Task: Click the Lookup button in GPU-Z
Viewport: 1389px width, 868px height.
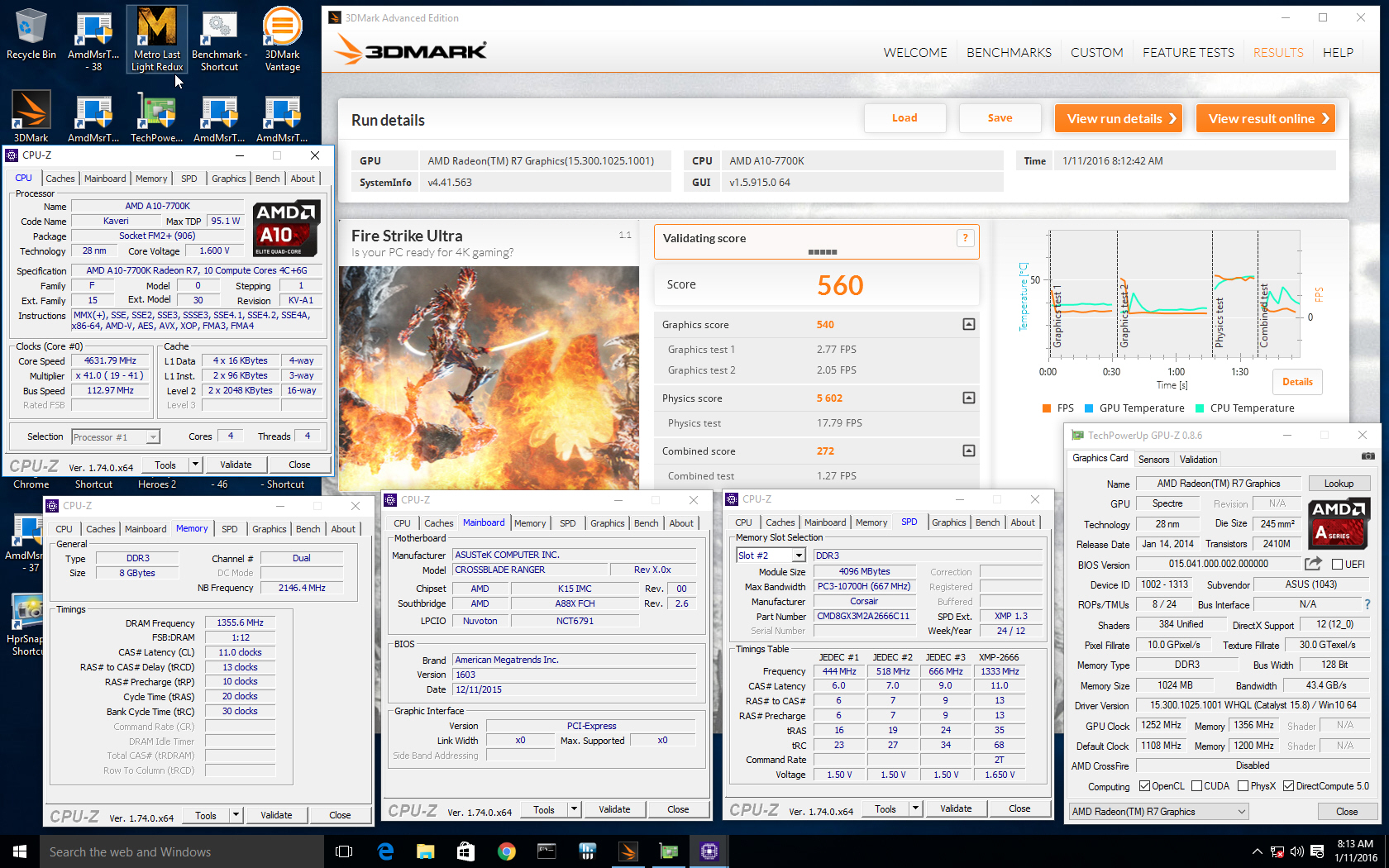Action: tap(1339, 484)
